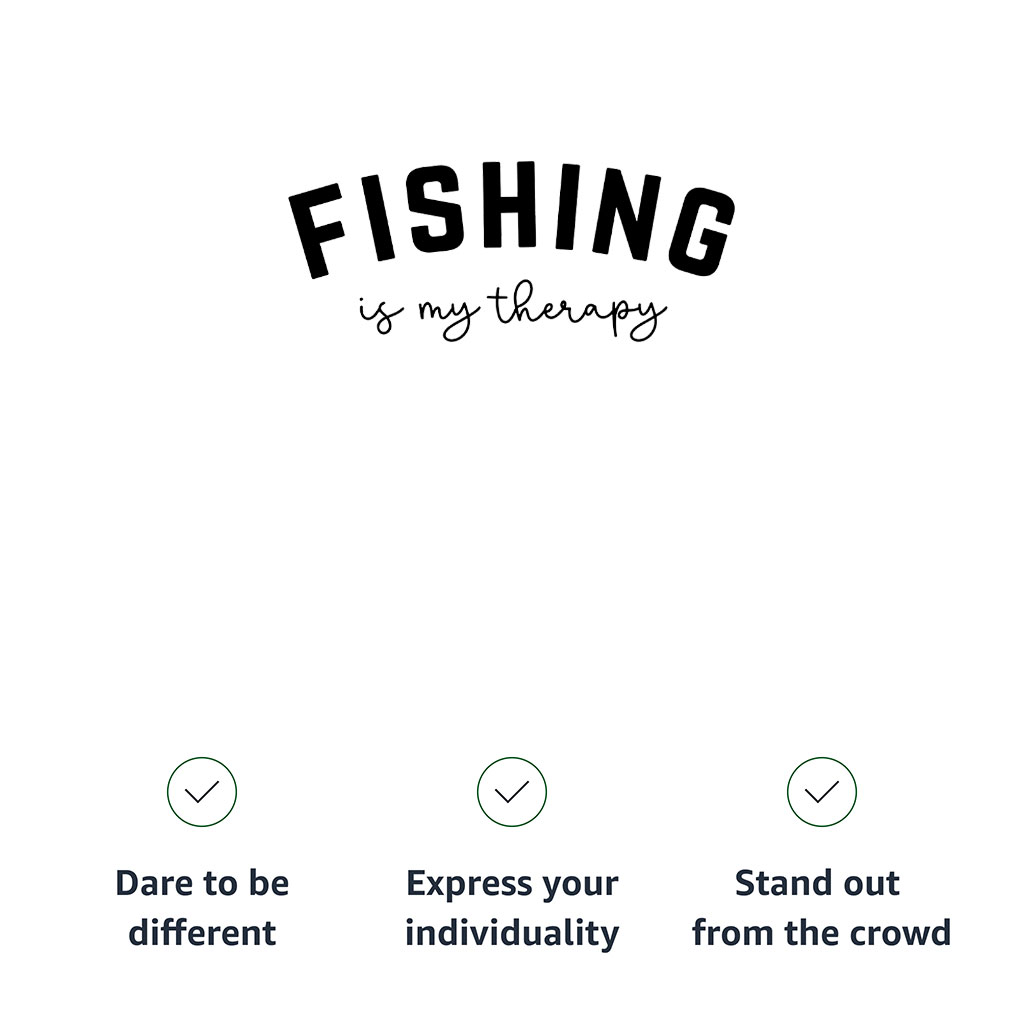Click the word "out" in the right label
1024x1024 pixels.
[872, 884]
